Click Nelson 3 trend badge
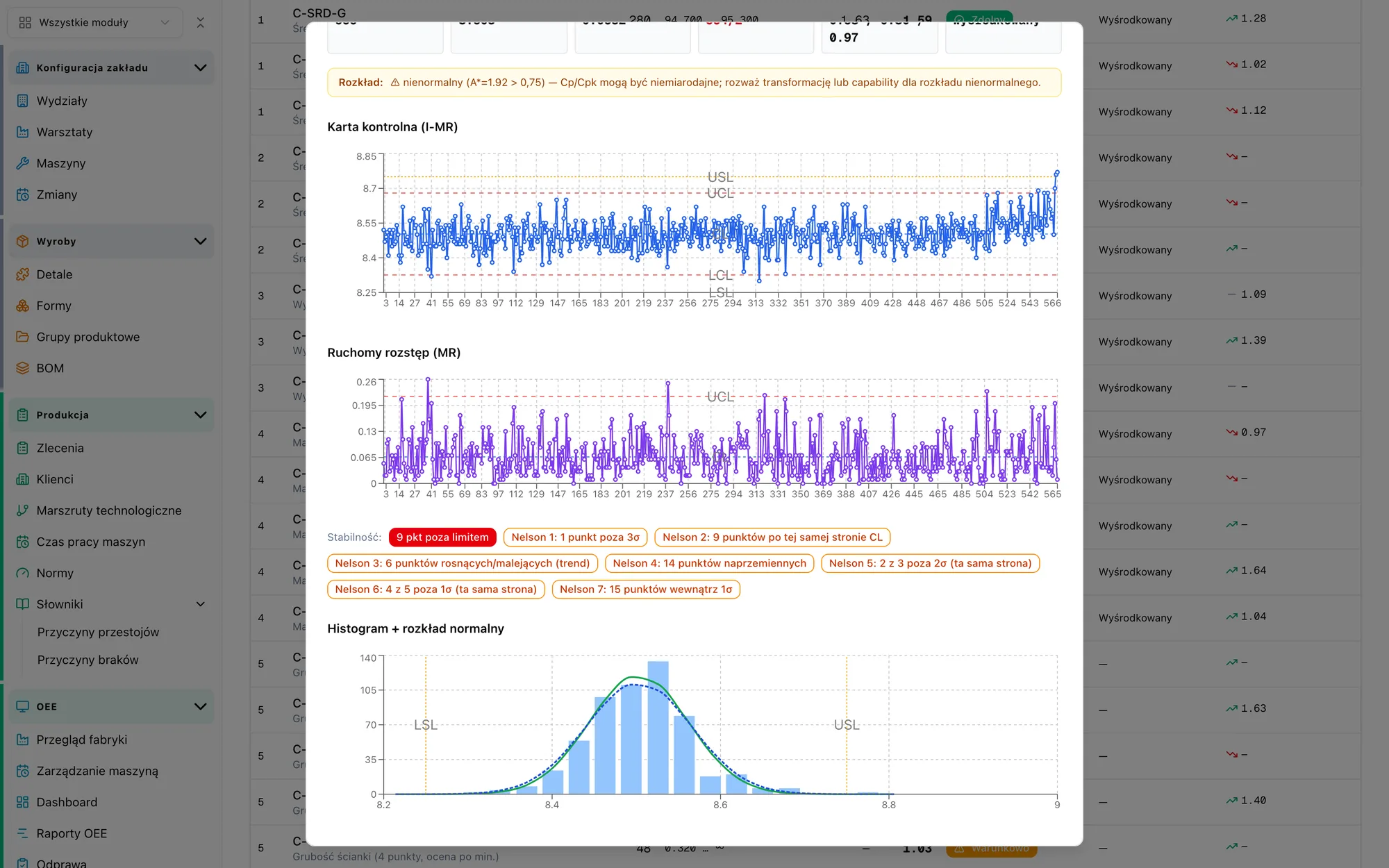The width and height of the screenshot is (1389, 868). (x=462, y=563)
